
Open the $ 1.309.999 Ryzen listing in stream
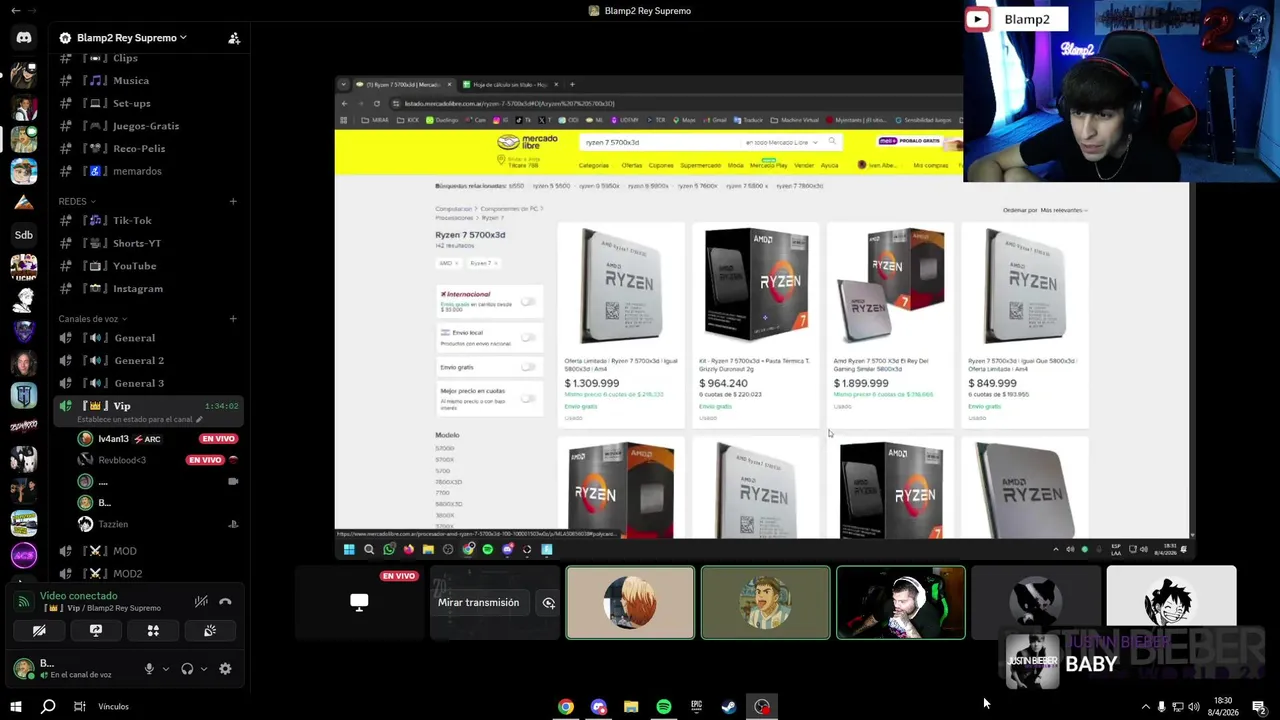pyautogui.click(x=621, y=325)
